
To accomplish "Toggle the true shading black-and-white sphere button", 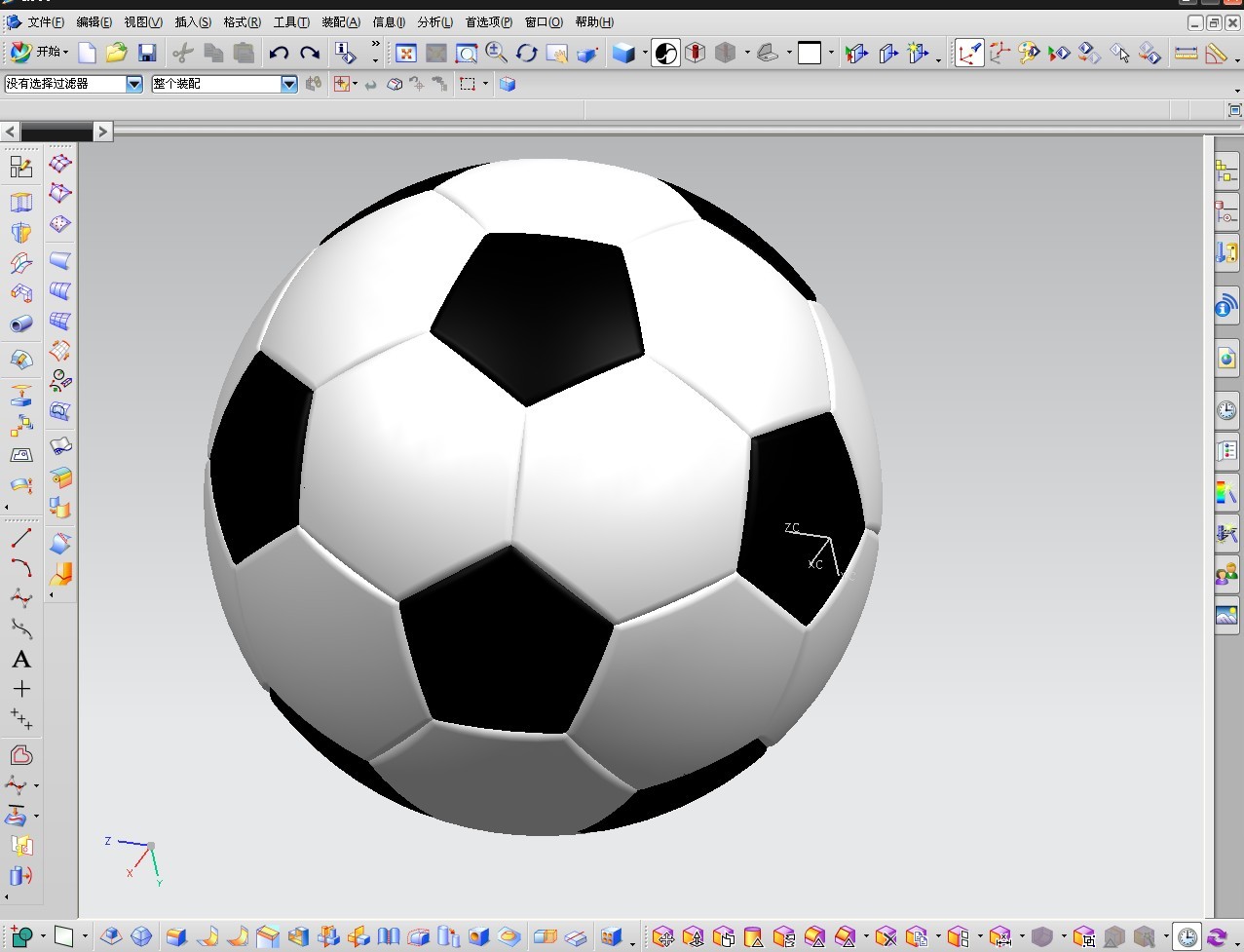I will pos(665,53).
